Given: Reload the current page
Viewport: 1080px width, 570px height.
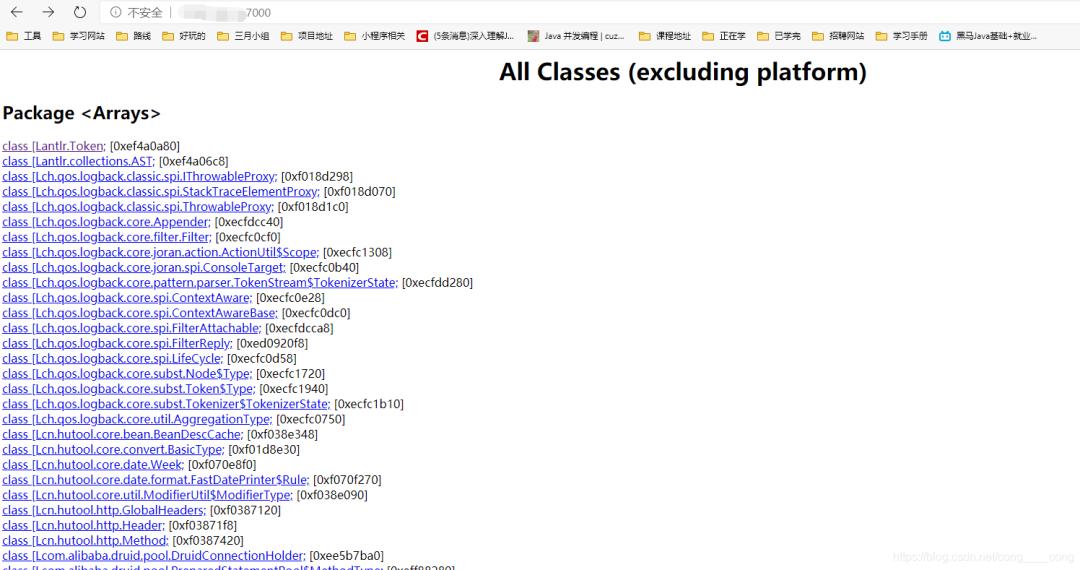Looking at the screenshot, I should coord(80,12).
